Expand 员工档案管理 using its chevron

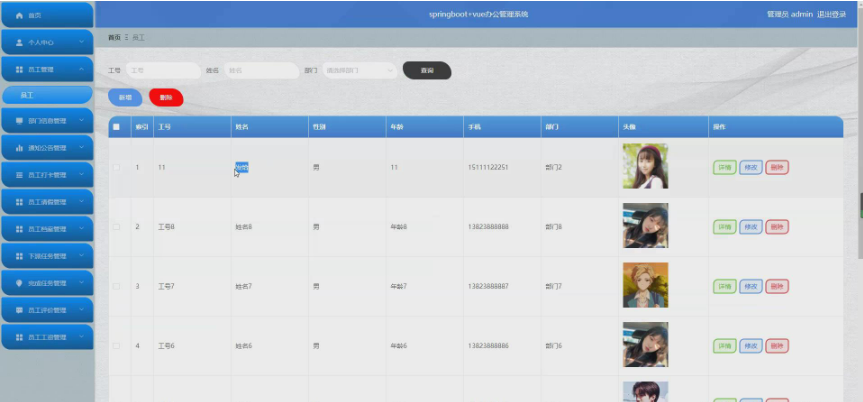[x=81, y=229]
